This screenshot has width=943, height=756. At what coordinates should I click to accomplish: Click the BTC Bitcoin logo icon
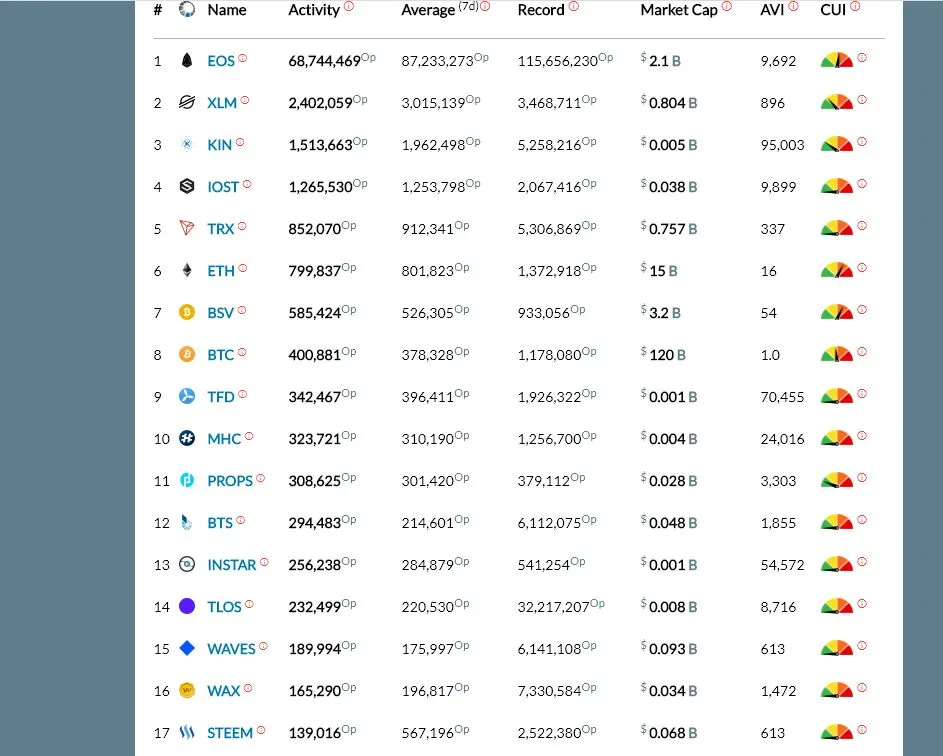187,354
